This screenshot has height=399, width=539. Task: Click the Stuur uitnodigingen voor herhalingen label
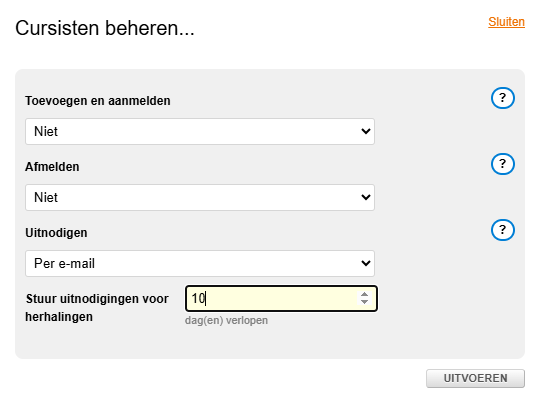click(97, 308)
